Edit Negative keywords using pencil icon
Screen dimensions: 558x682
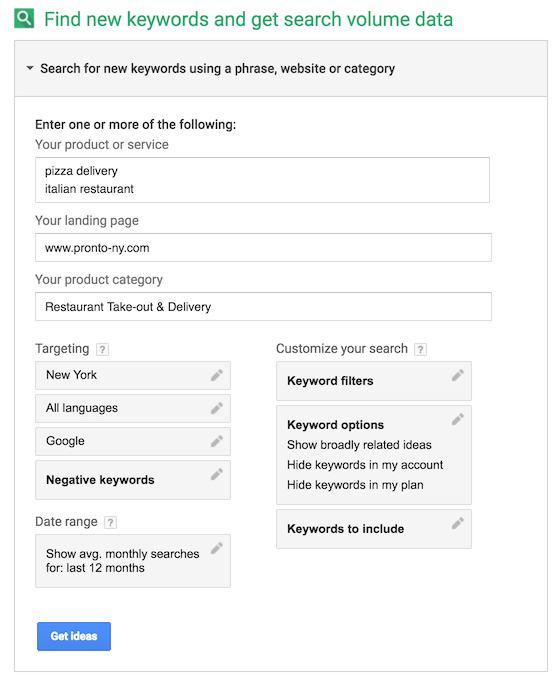pos(217,474)
